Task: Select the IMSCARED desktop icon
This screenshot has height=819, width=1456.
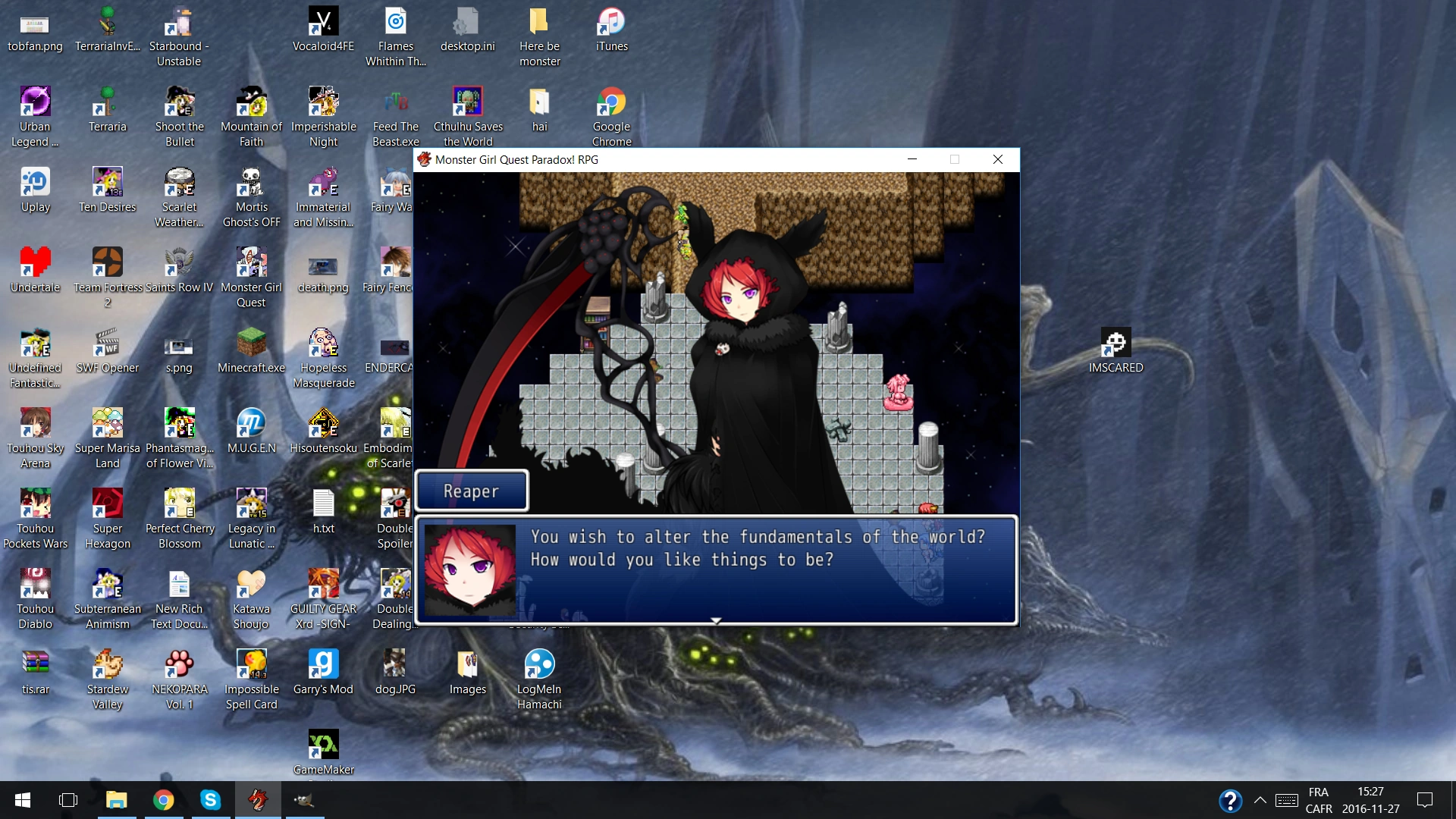Action: [1116, 343]
